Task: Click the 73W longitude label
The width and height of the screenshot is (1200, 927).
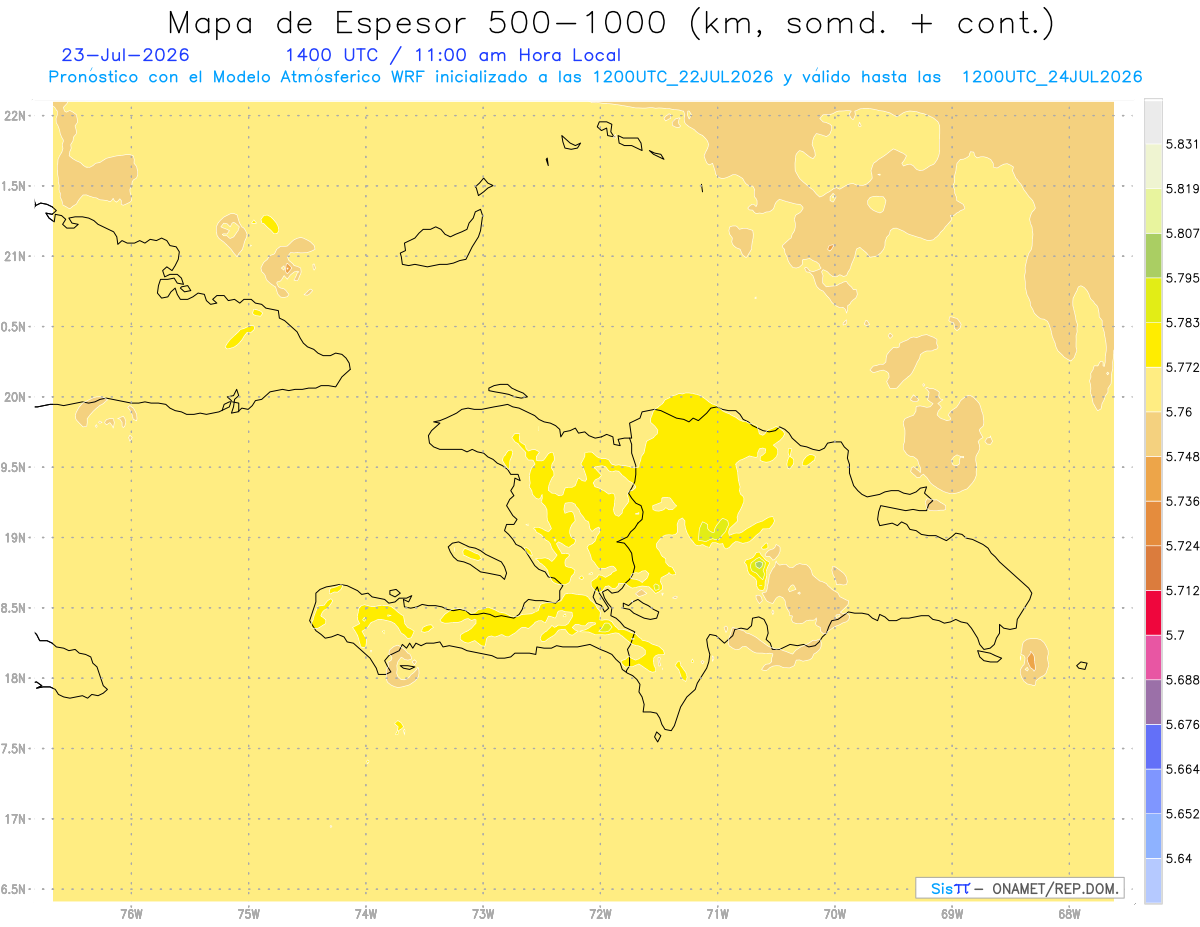Action: click(x=483, y=913)
